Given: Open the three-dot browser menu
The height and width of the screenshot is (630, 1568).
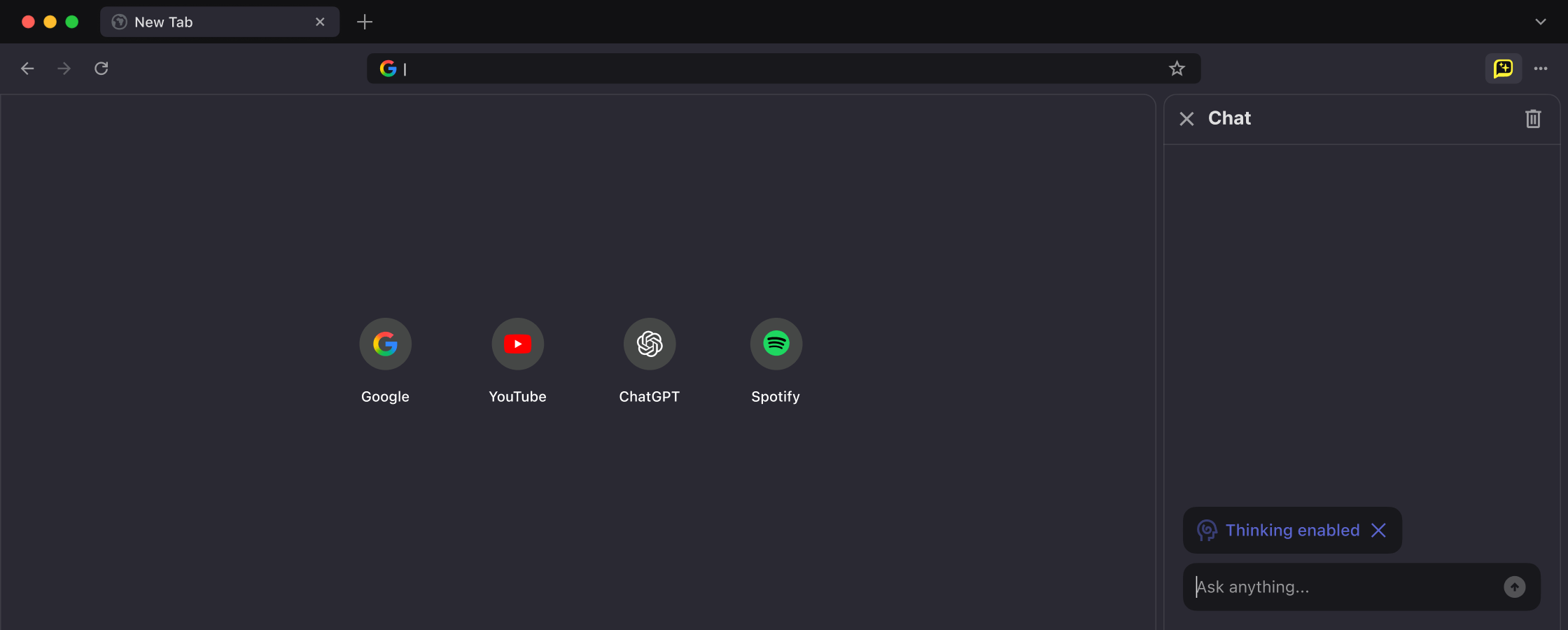Looking at the screenshot, I should click(1541, 69).
